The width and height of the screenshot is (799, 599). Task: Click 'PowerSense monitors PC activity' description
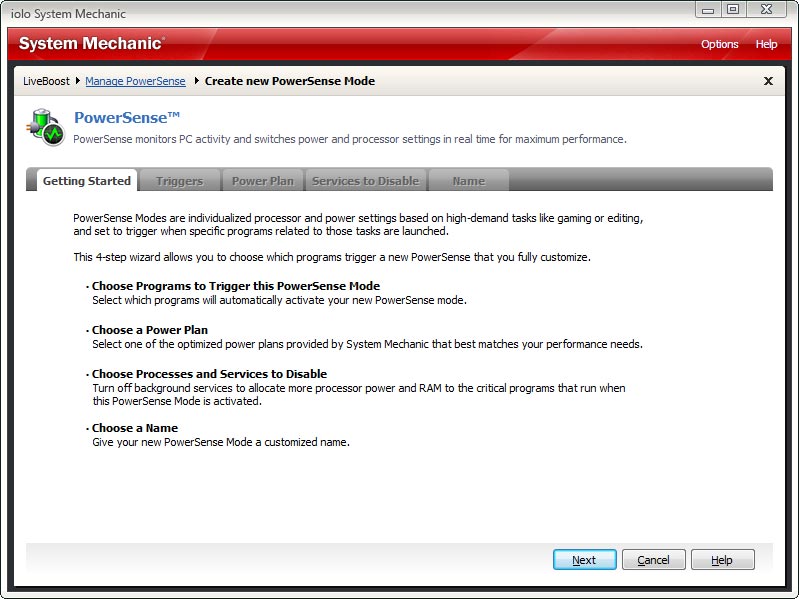(350, 139)
